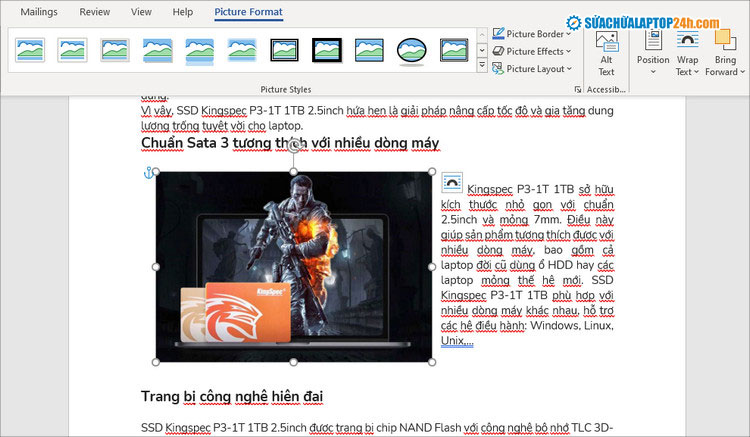
Task: Click the top-right resize handle of the image
Action: pos(431,172)
